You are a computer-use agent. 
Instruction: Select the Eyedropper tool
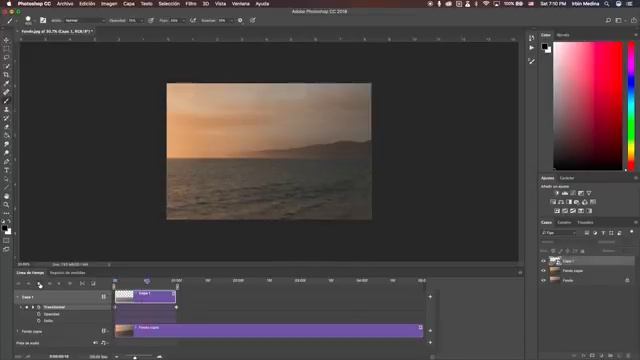point(6,83)
